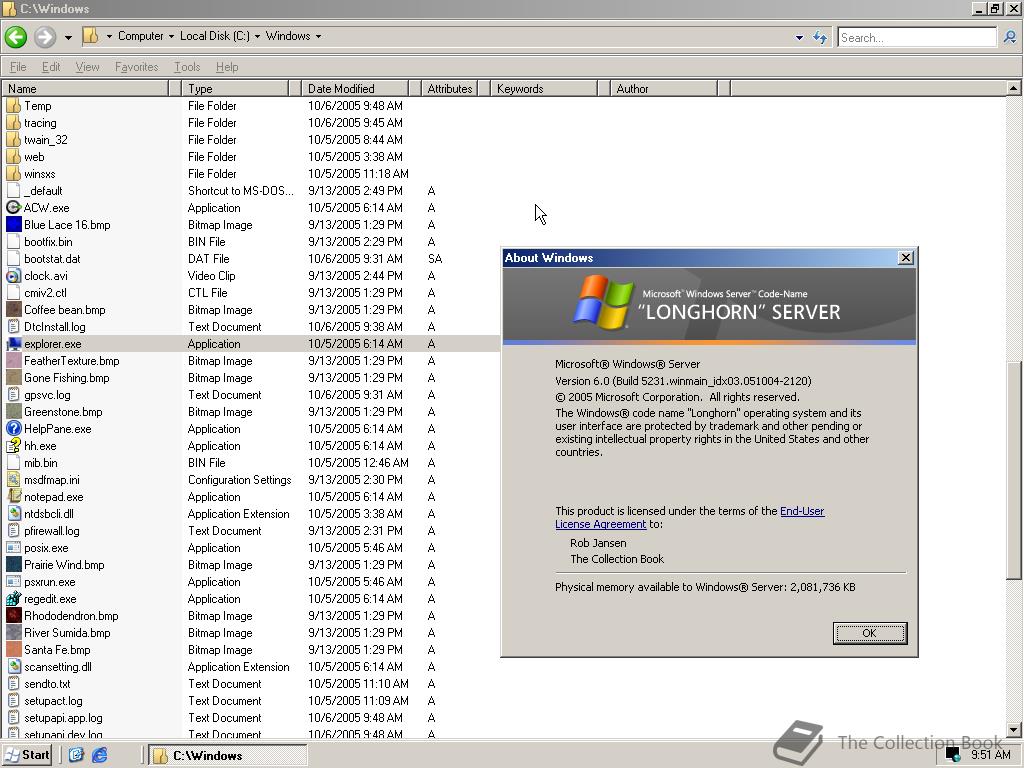Select the clock.avi video icon

coord(14,275)
